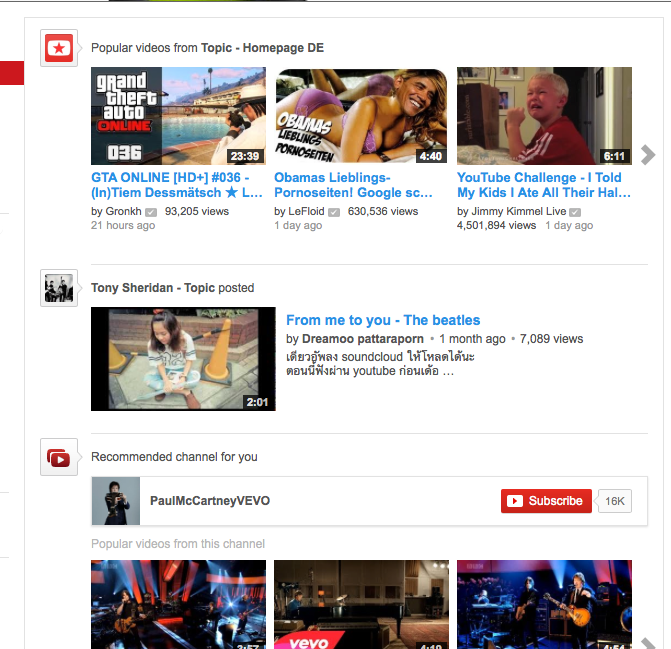Click the 16K subscriber count
The image size is (671, 649).
click(x=615, y=501)
